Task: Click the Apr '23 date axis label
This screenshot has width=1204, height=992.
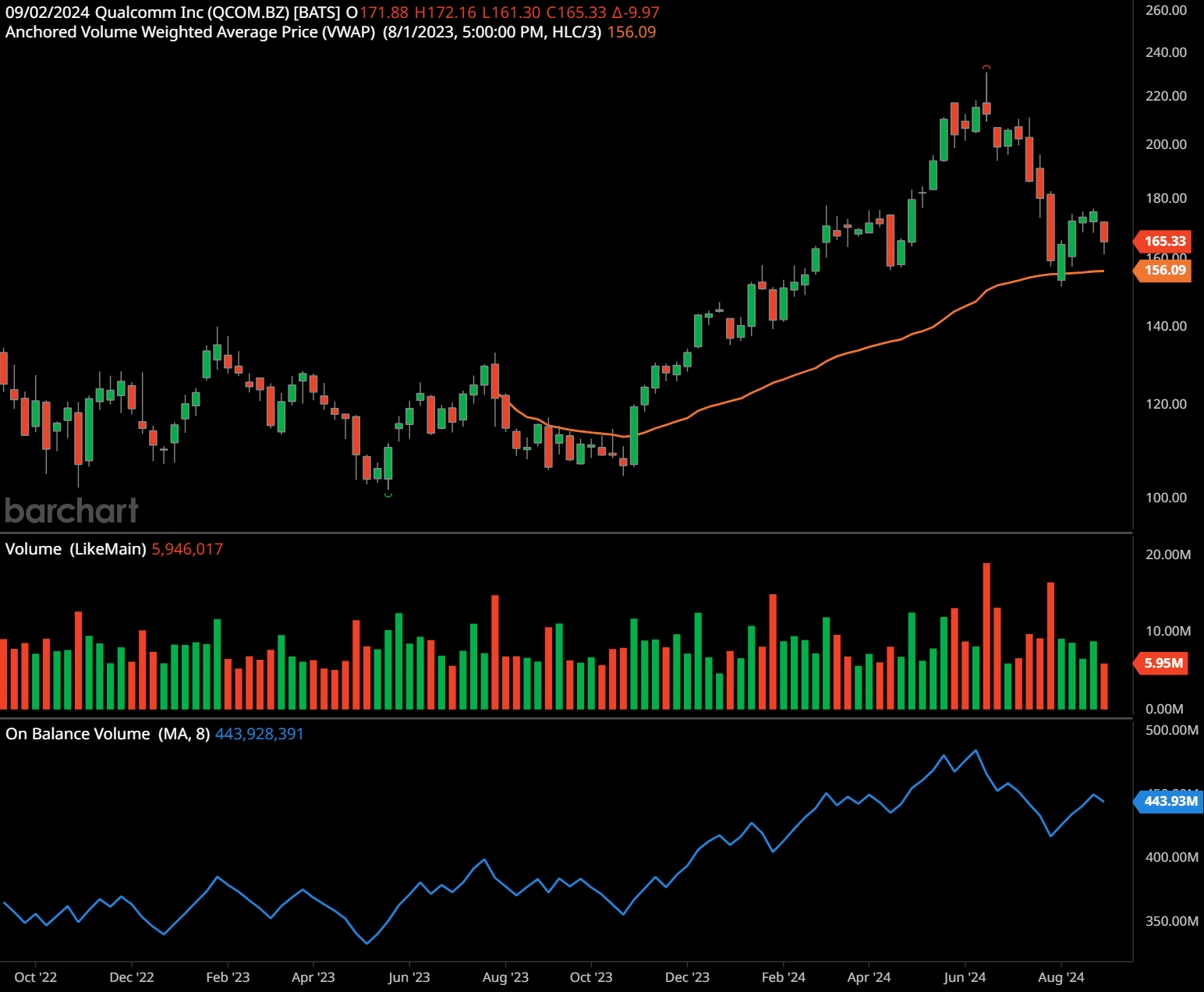Action: click(313, 977)
